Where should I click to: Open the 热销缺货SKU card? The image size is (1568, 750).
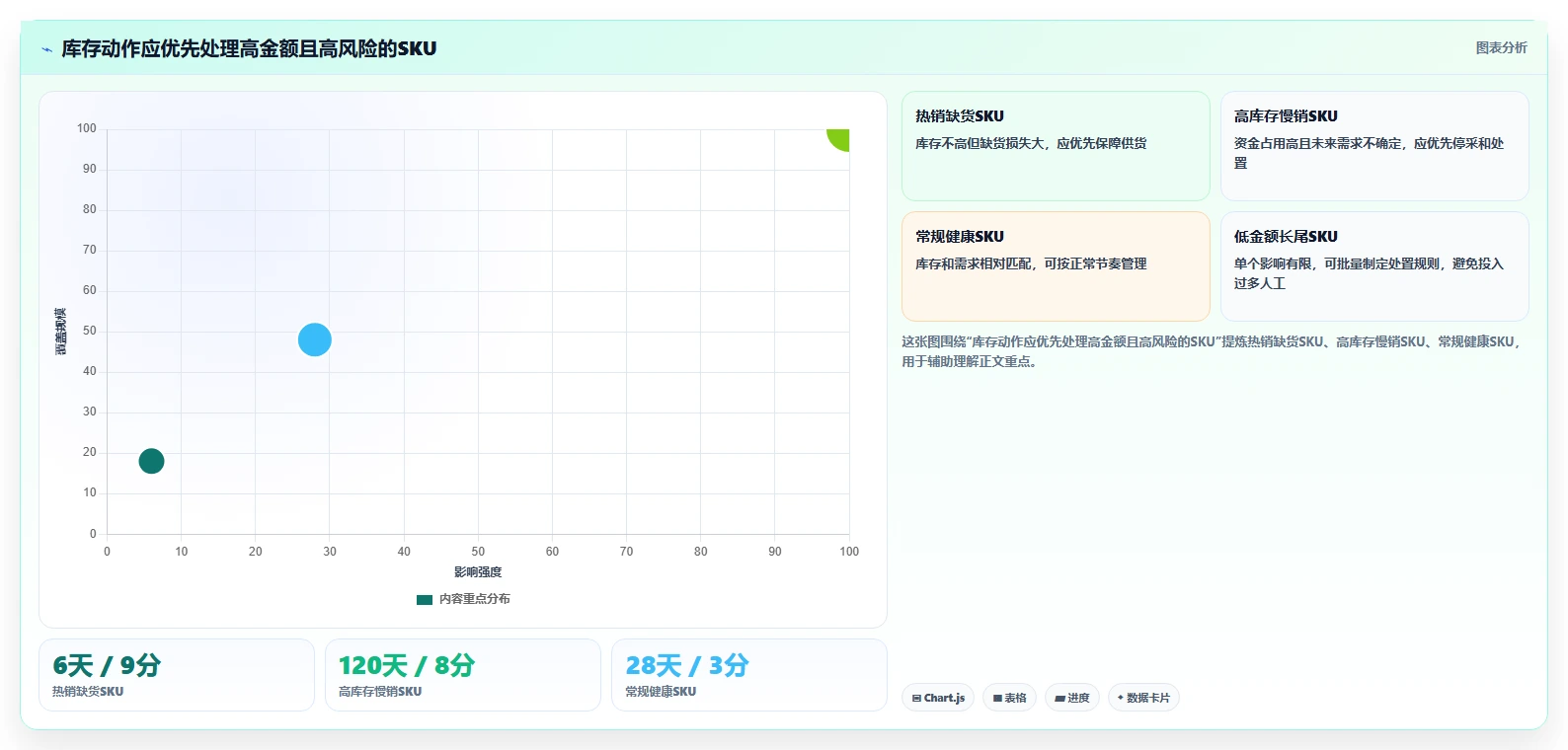click(x=1056, y=146)
